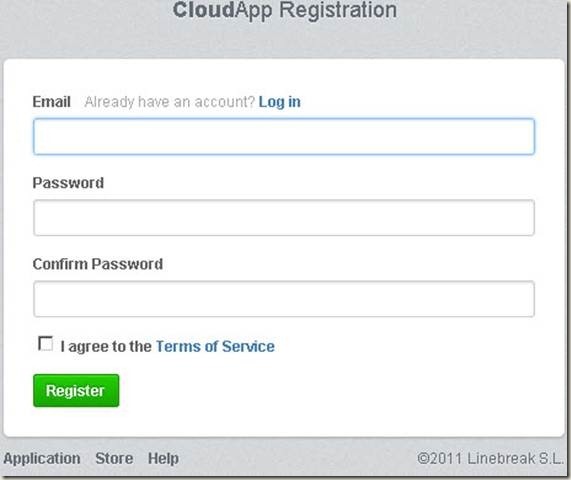This screenshot has height=480, width=571.
Task: Open the Terms of Service link
Action: [215, 346]
